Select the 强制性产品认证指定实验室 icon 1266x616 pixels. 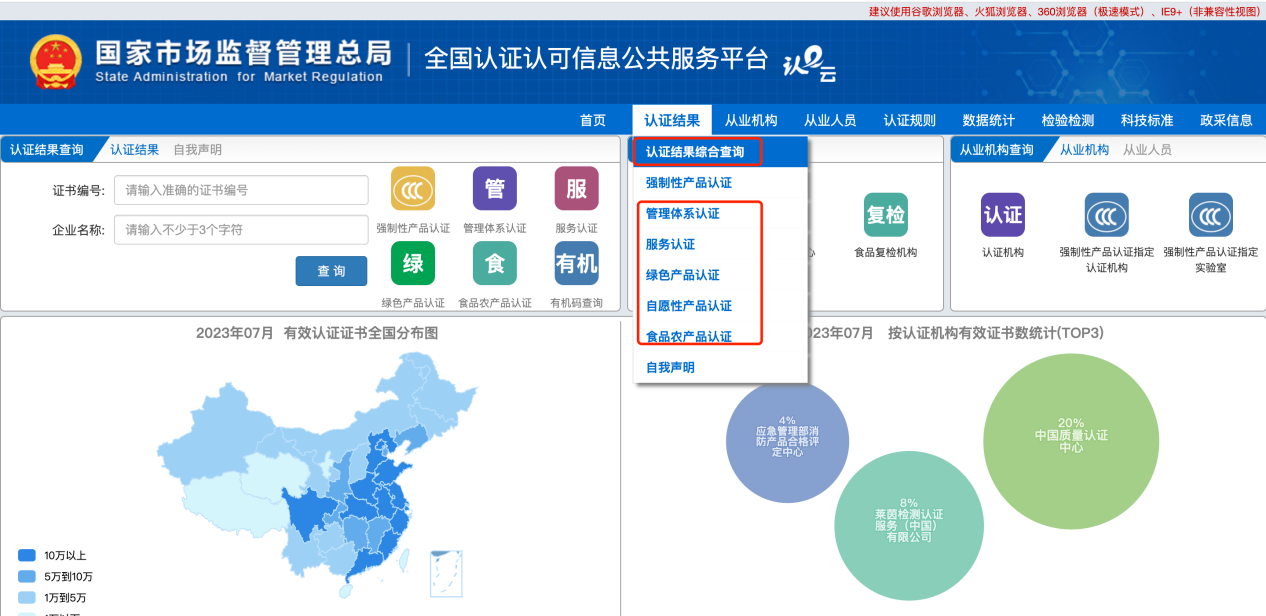(x=1210, y=215)
